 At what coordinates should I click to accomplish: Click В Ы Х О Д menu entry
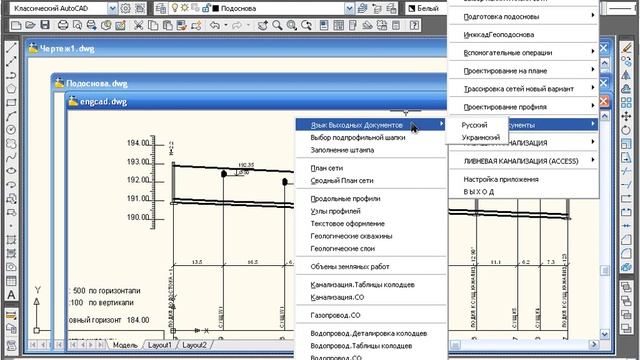pyautogui.click(x=524, y=191)
